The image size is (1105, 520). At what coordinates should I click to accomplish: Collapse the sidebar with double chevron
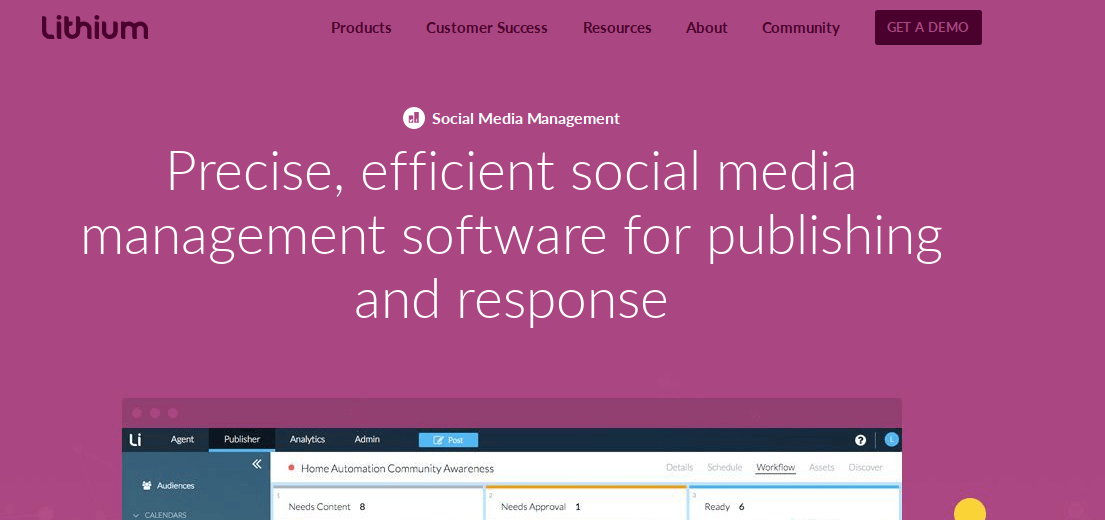pos(257,464)
